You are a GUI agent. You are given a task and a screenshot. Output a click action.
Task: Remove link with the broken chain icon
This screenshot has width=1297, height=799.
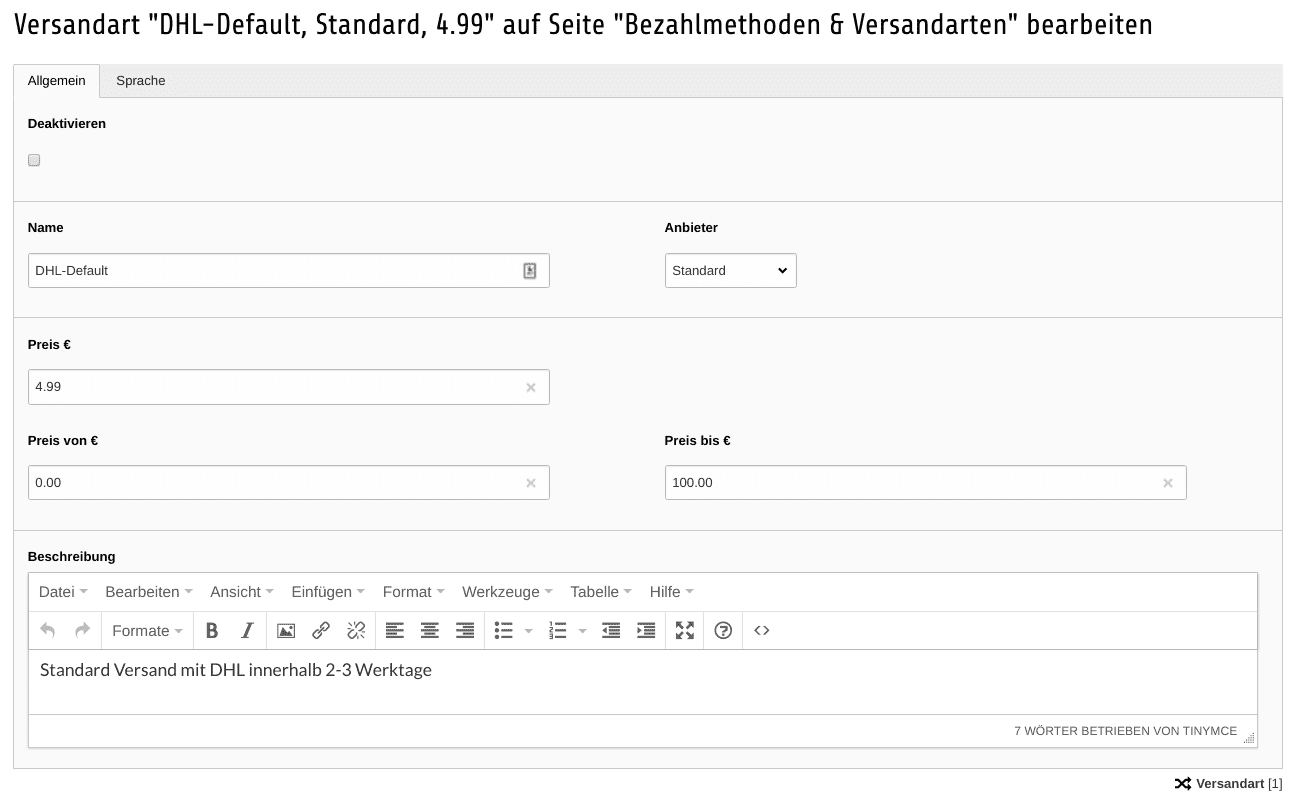[x=356, y=630]
